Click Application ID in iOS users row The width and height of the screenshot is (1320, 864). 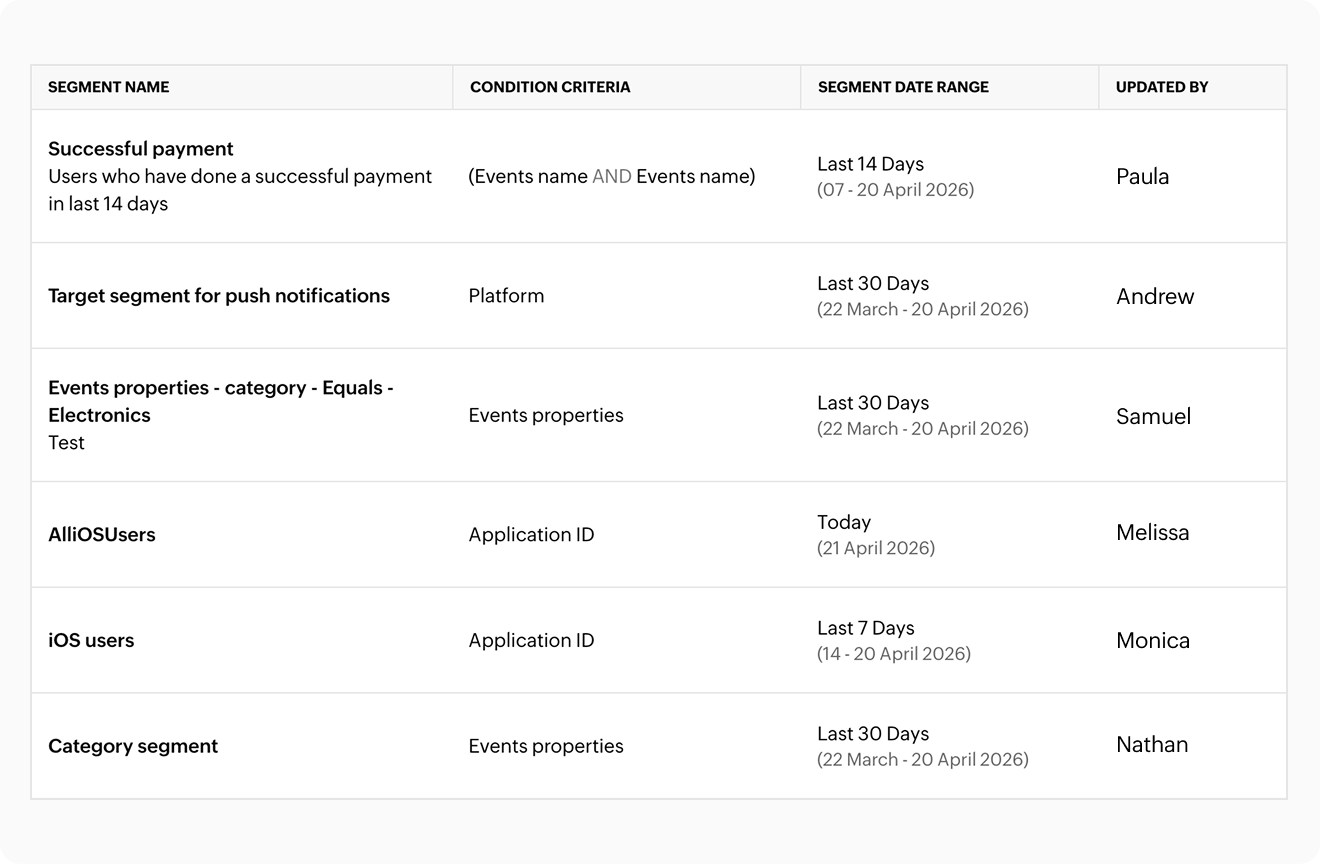[x=531, y=641]
